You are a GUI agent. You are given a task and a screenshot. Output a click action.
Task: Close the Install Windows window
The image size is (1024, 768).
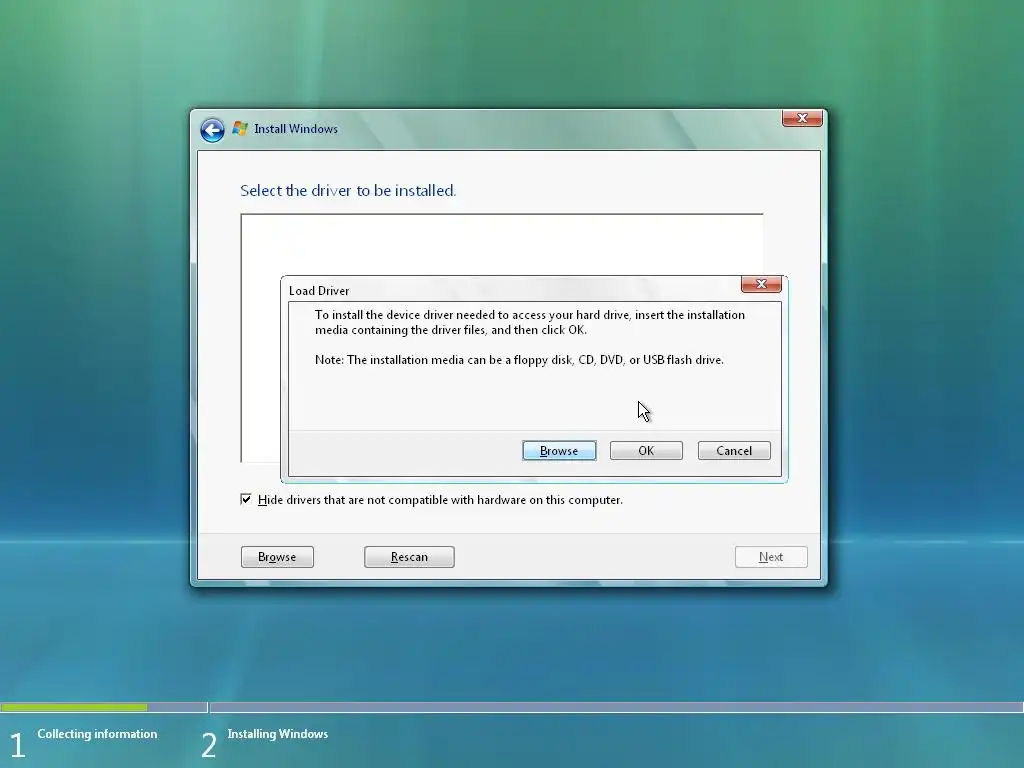coord(802,118)
